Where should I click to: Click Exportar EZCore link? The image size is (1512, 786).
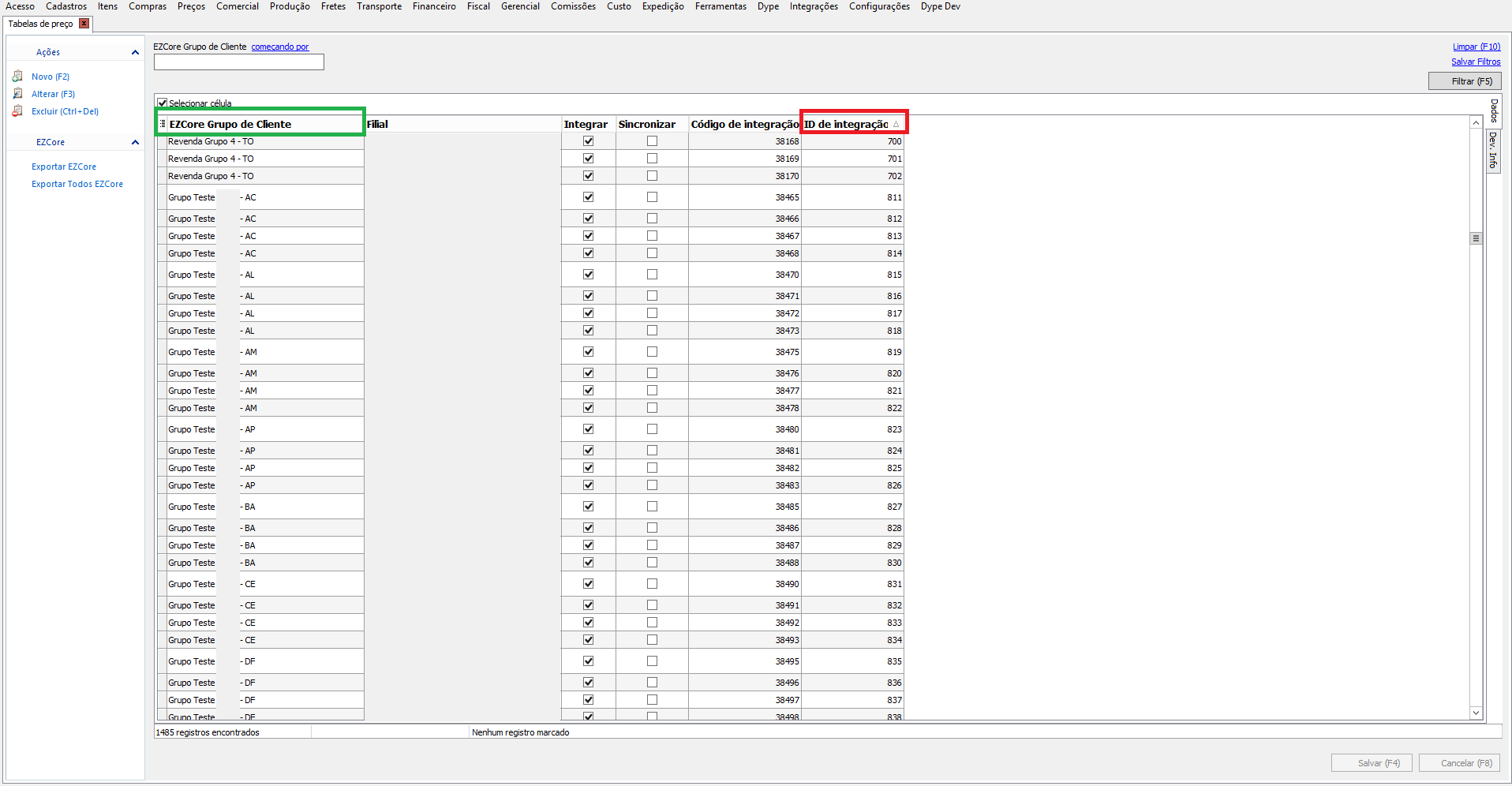(64, 167)
